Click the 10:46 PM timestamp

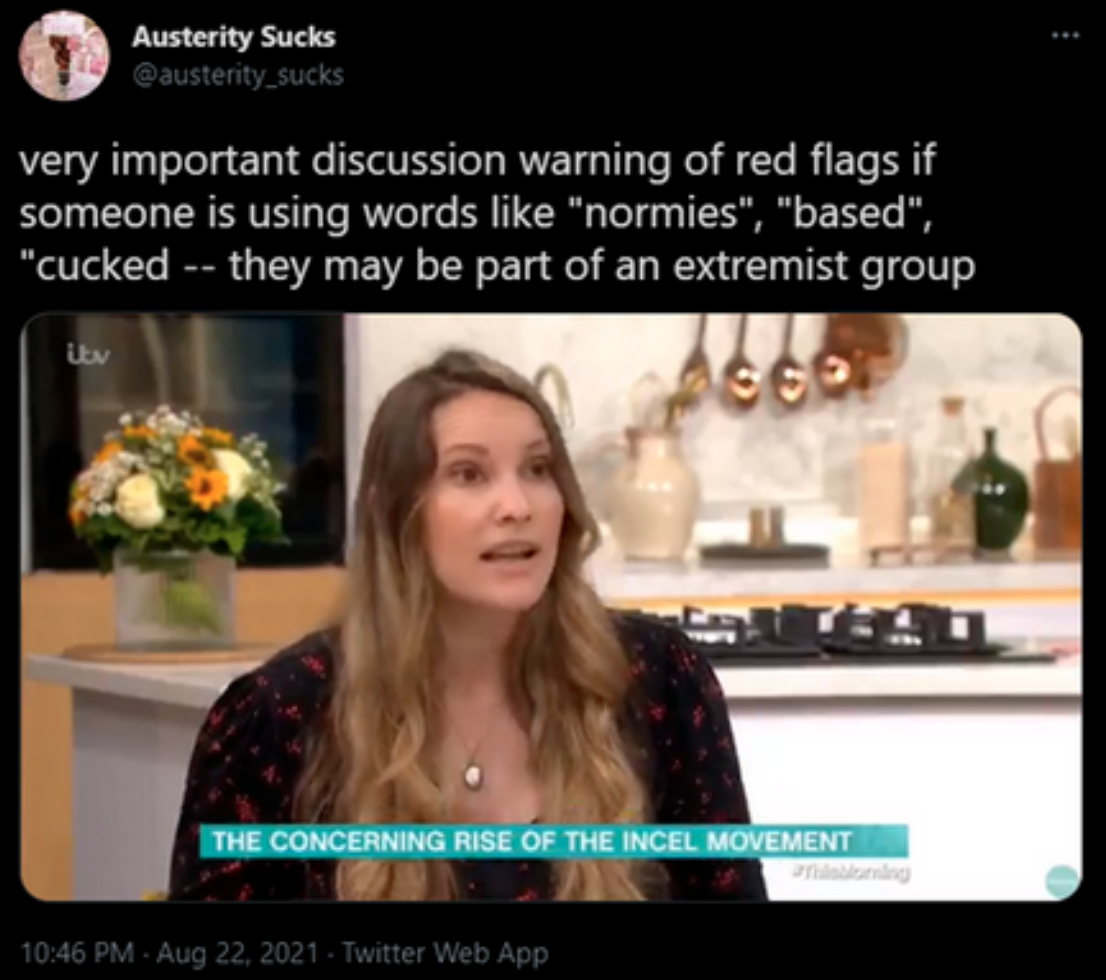click(78, 954)
